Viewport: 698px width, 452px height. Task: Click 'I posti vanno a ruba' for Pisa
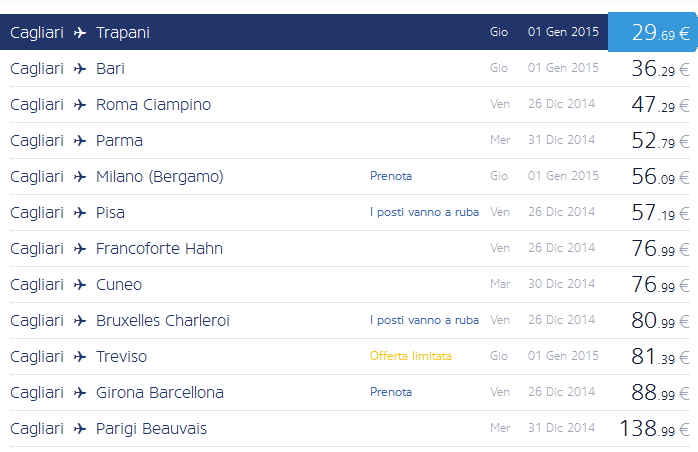click(x=424, y=212)
